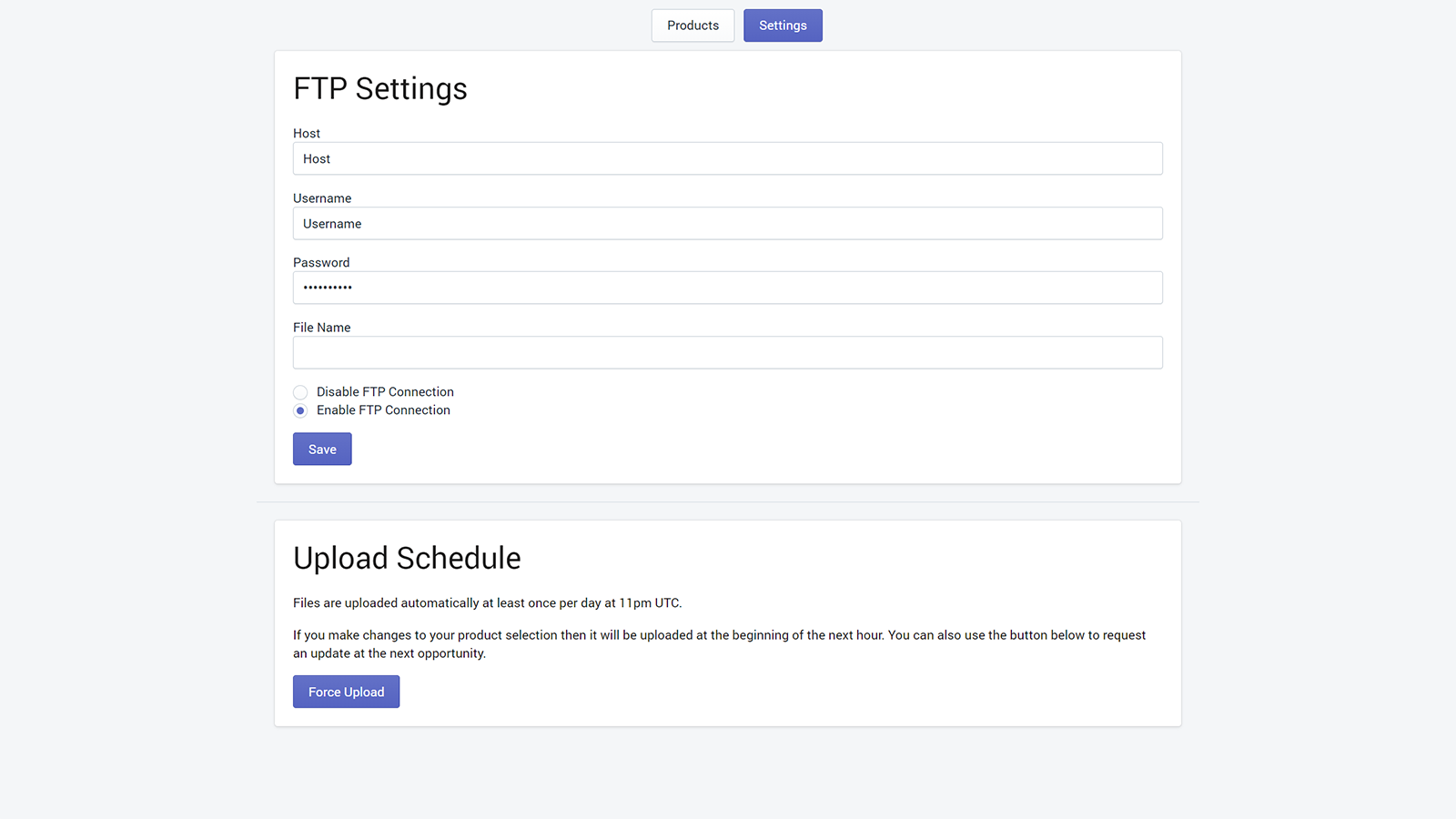The height and width of the screenshot is (819, 1456).
Task: Click the FTP Settings heading
Action: coord(380,88)
